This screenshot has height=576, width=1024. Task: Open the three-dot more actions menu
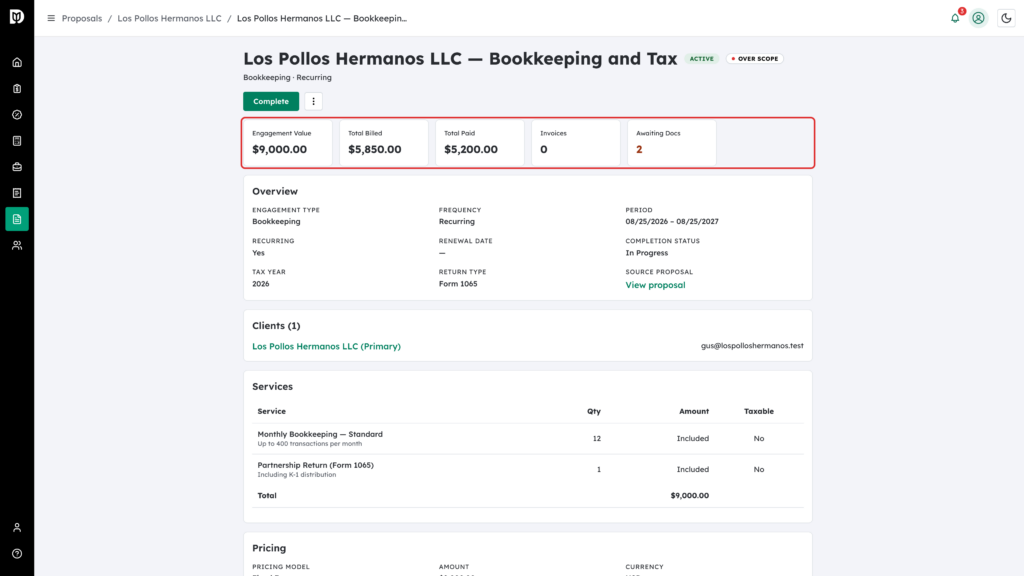[x=313, y=101]
